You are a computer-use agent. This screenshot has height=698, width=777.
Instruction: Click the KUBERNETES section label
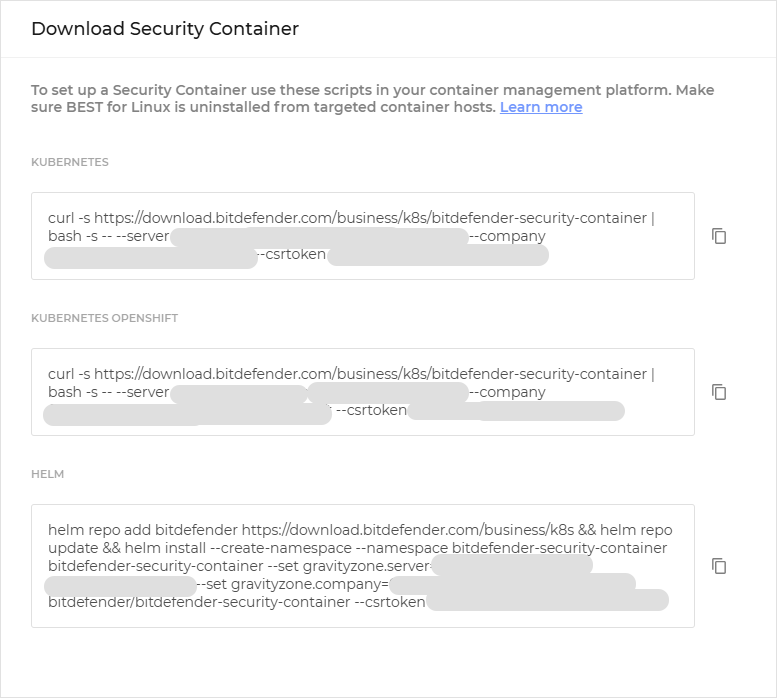coord(70,162)
